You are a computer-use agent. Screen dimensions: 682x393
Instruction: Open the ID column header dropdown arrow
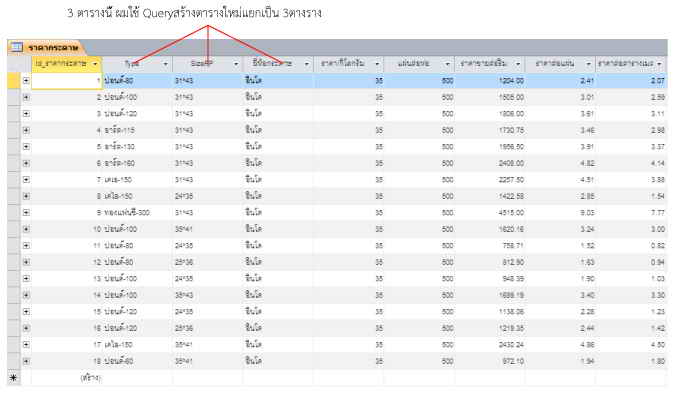(x=95, y=64)
